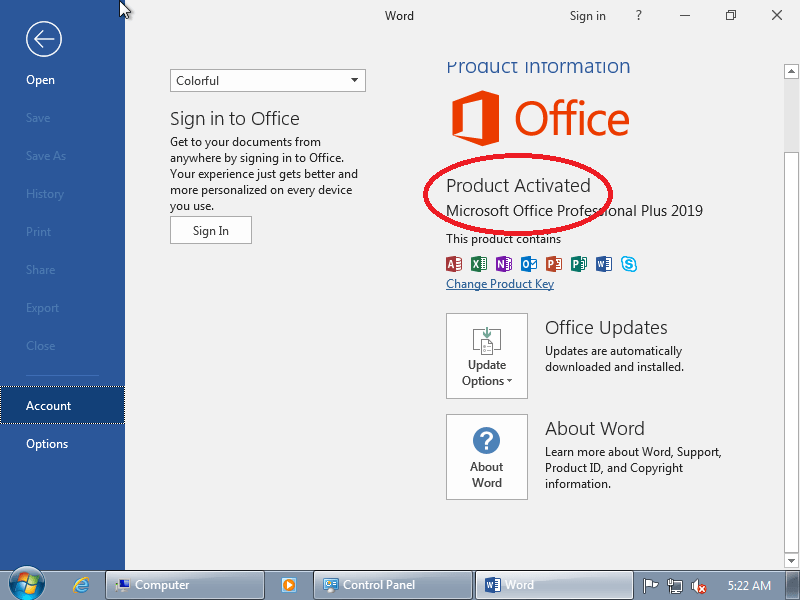This screenshot has height=600, width=800.
Task: Click the 5:22 AM clock
Action: [x=749, y=585]
